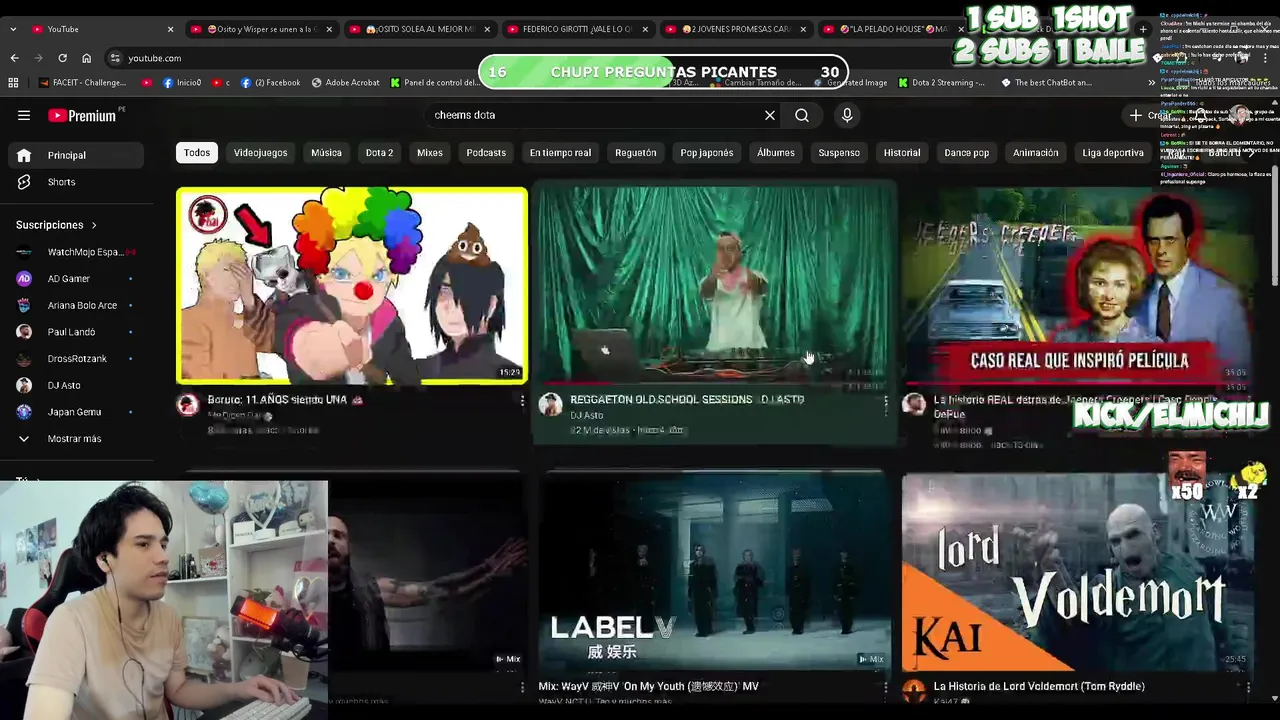Open options for Lord Voldemort video
1280x720 pixels.
[1248, 687]
